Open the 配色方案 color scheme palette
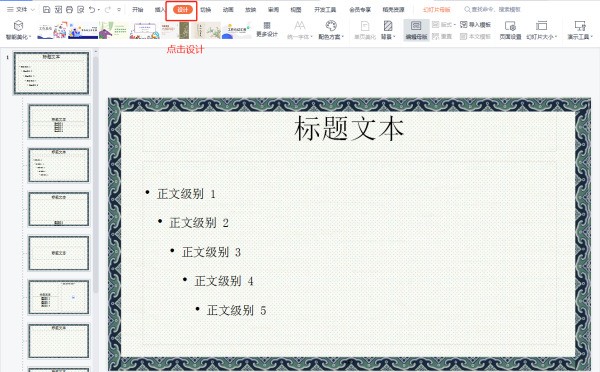 pyautogui.click(x=331, y=30)
